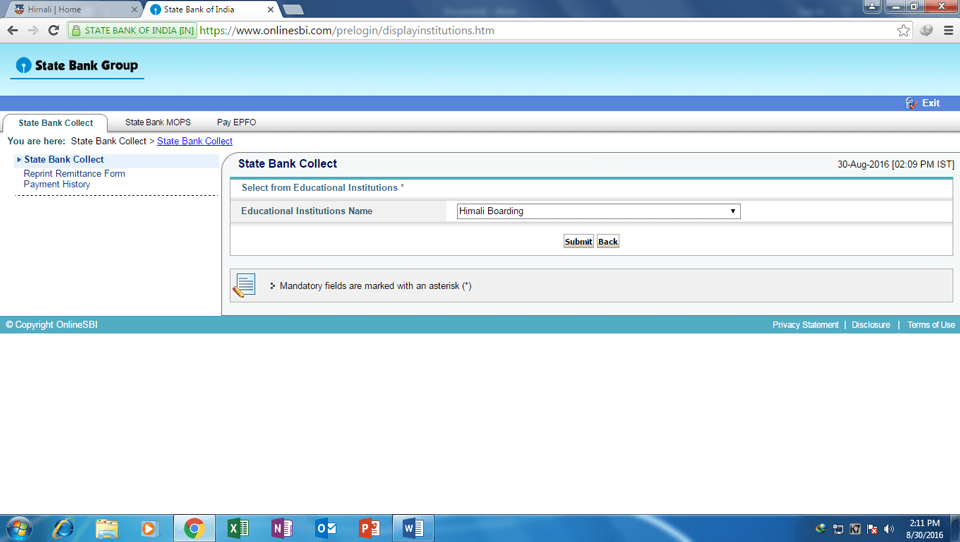Select the State Bank Collect tab

point(56,122)
